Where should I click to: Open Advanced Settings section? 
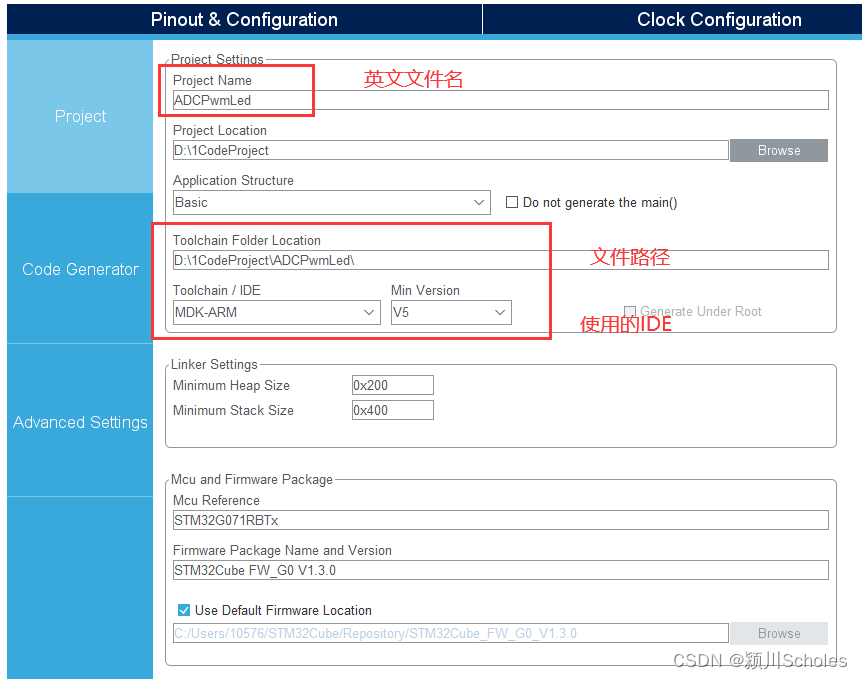point(80,422)
